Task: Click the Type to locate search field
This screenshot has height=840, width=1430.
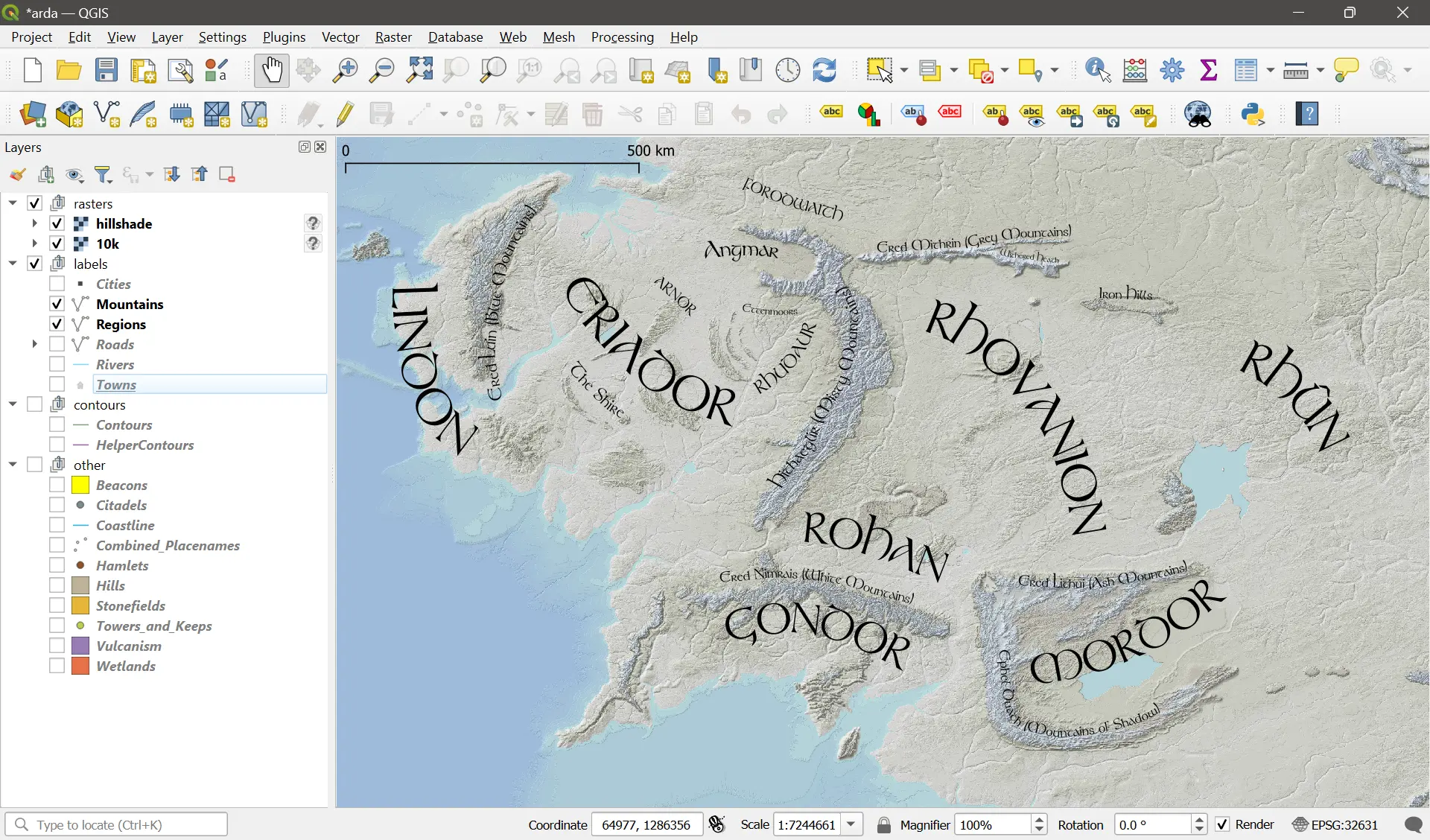Action: click(x=117, y=824)
